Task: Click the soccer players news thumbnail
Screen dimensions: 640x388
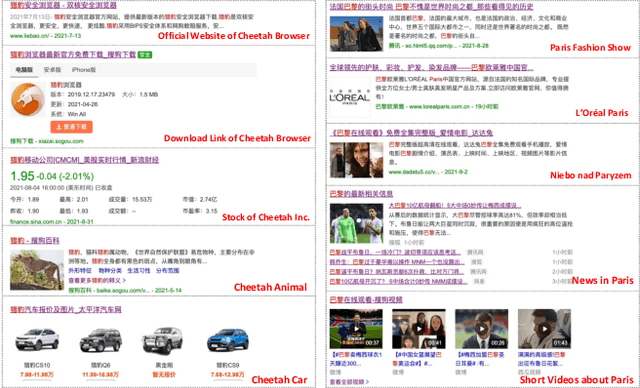Action: tap(356, 224)
